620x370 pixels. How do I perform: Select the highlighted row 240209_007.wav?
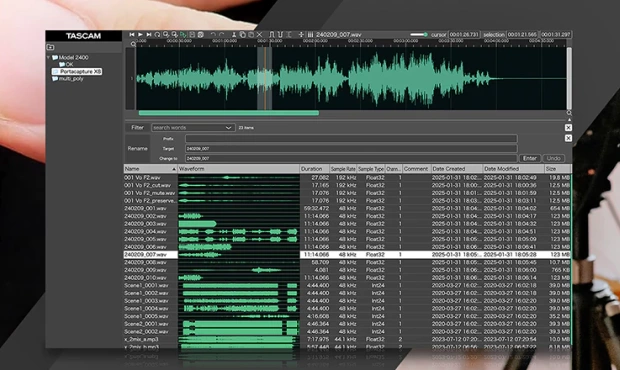tap(347, 255)
